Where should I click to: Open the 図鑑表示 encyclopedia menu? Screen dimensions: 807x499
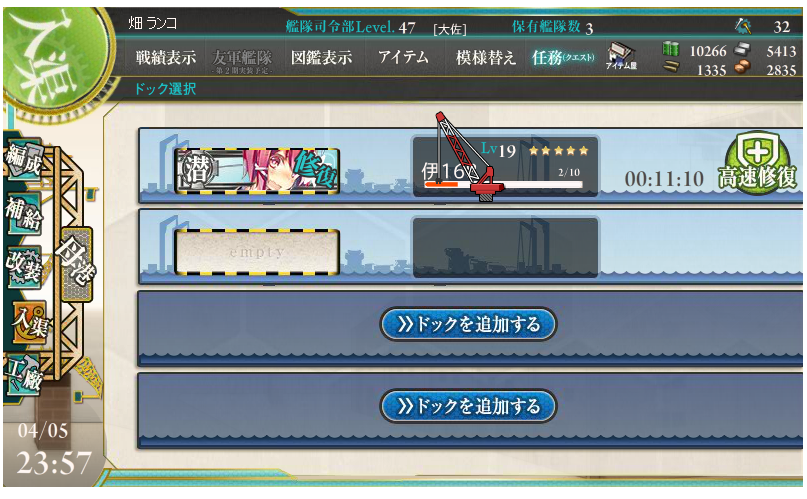point(321,58)
